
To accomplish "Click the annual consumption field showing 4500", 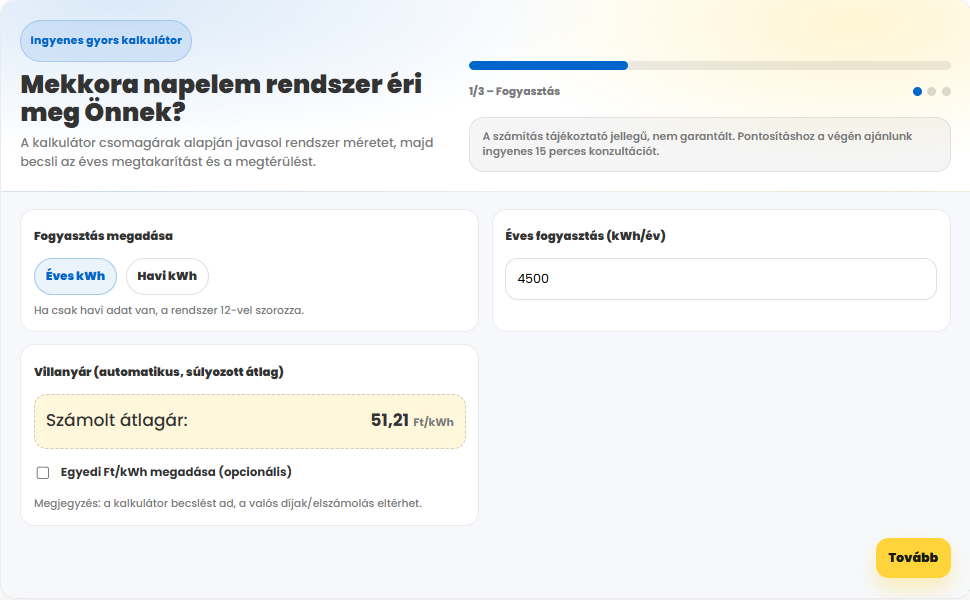I will coord(720,279).
